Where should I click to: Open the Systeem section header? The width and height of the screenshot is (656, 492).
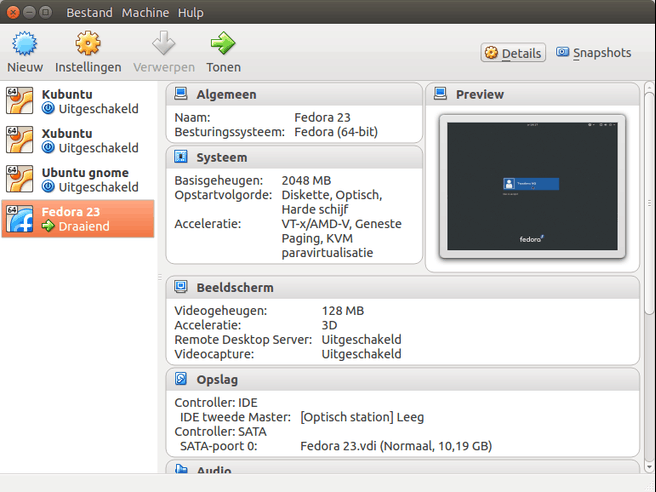click(294, 157)
